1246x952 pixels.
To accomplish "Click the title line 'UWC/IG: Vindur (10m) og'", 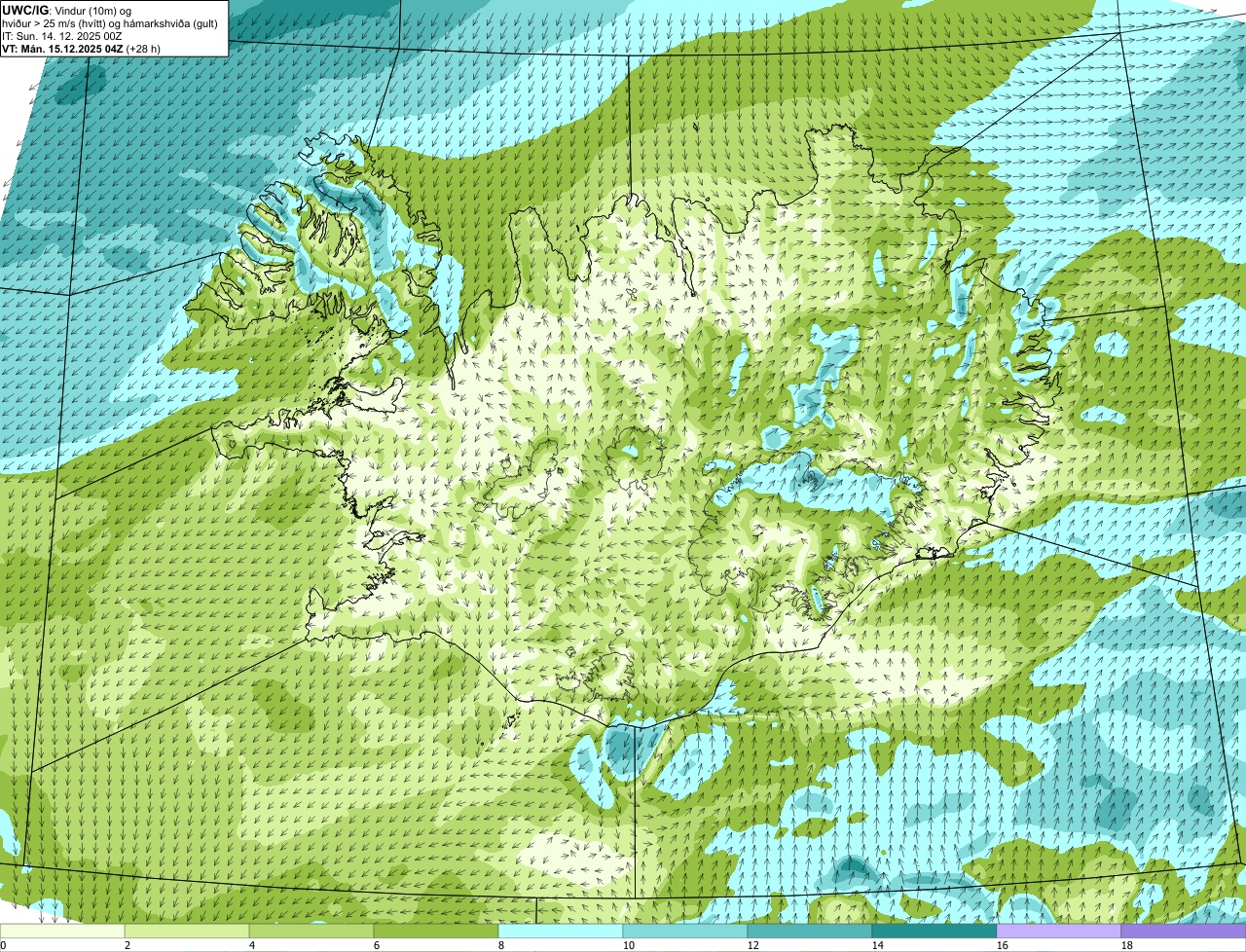I will (x=67, y=10).
